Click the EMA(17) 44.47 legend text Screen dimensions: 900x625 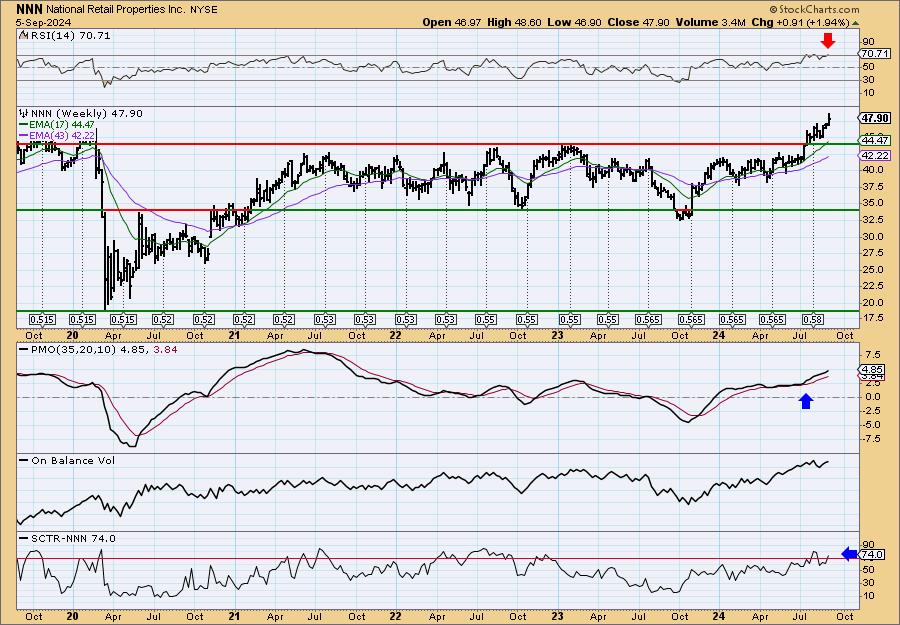62,125
